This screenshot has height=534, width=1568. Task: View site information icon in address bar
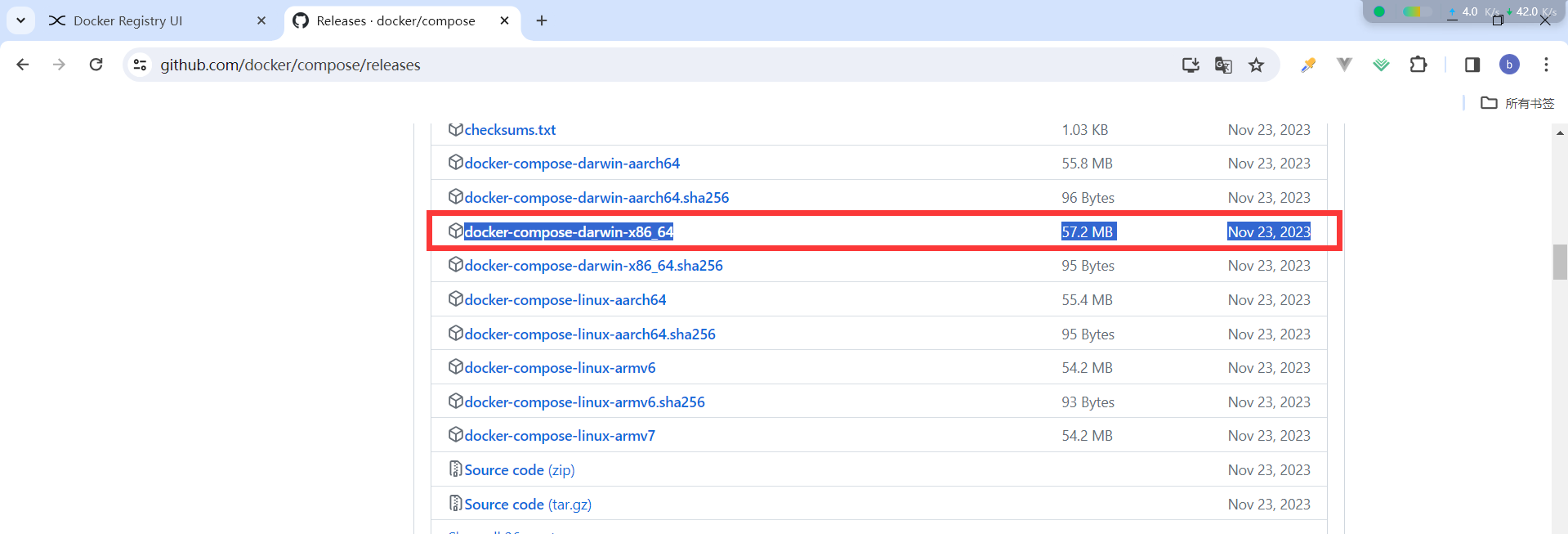coord(141,65)
